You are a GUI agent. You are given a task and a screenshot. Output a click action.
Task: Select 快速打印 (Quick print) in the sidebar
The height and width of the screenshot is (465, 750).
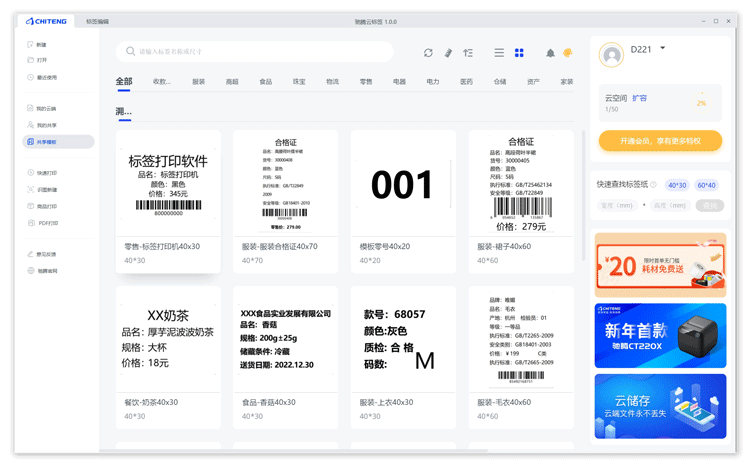[47, 173]
